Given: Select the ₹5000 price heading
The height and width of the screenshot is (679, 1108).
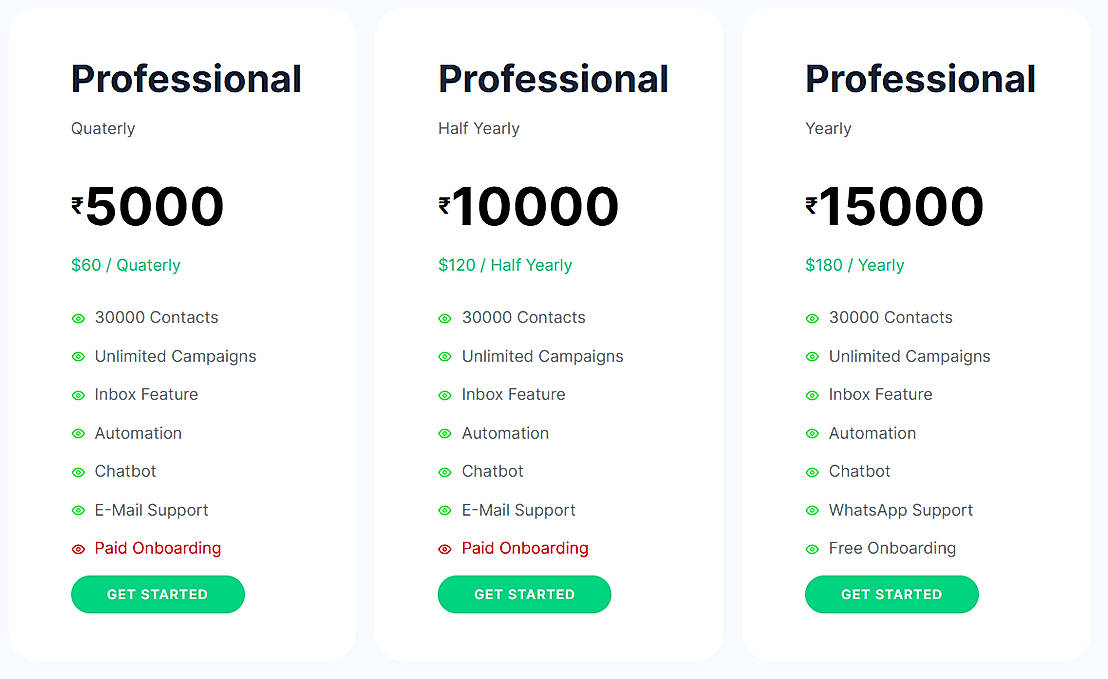Looking at the screenshot, I should pyautogui.click(x=148, y=207).
